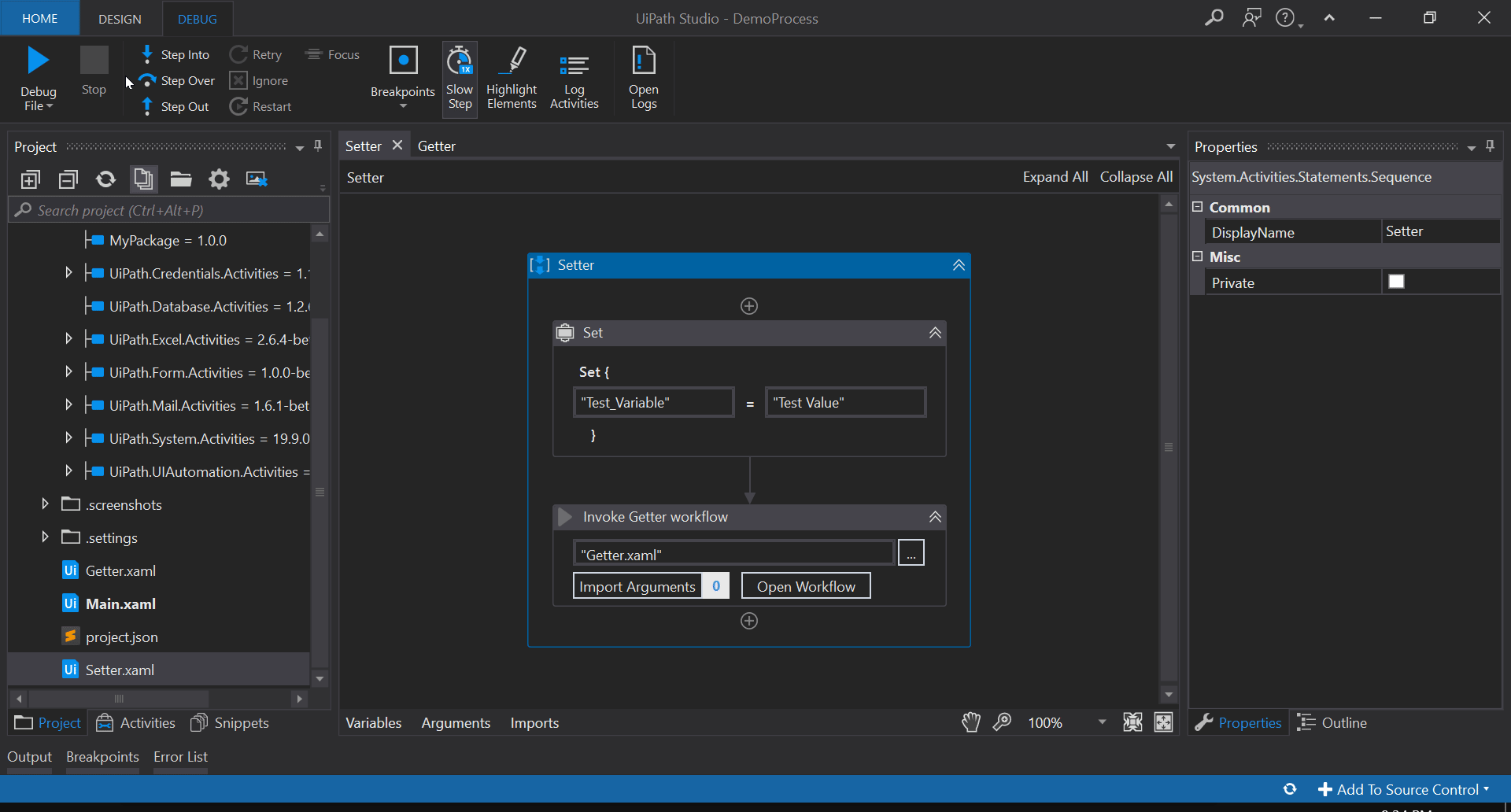Image resolution: width=1511 pixels, height=812 pixels.
Task: Click the "Test Value" input field
Action: coord(845,402)
